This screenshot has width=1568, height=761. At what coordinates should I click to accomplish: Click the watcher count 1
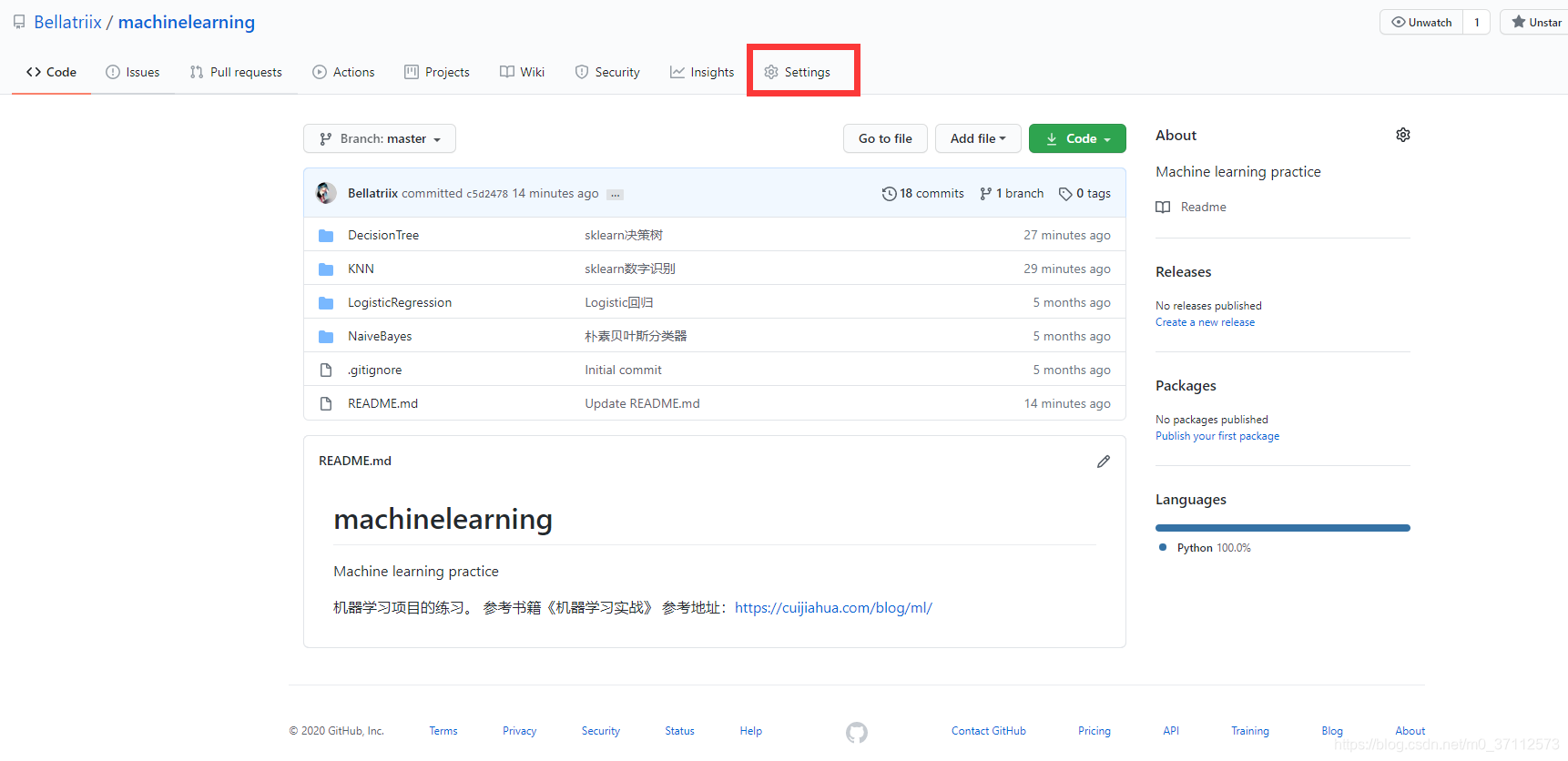click(1477, 22)
